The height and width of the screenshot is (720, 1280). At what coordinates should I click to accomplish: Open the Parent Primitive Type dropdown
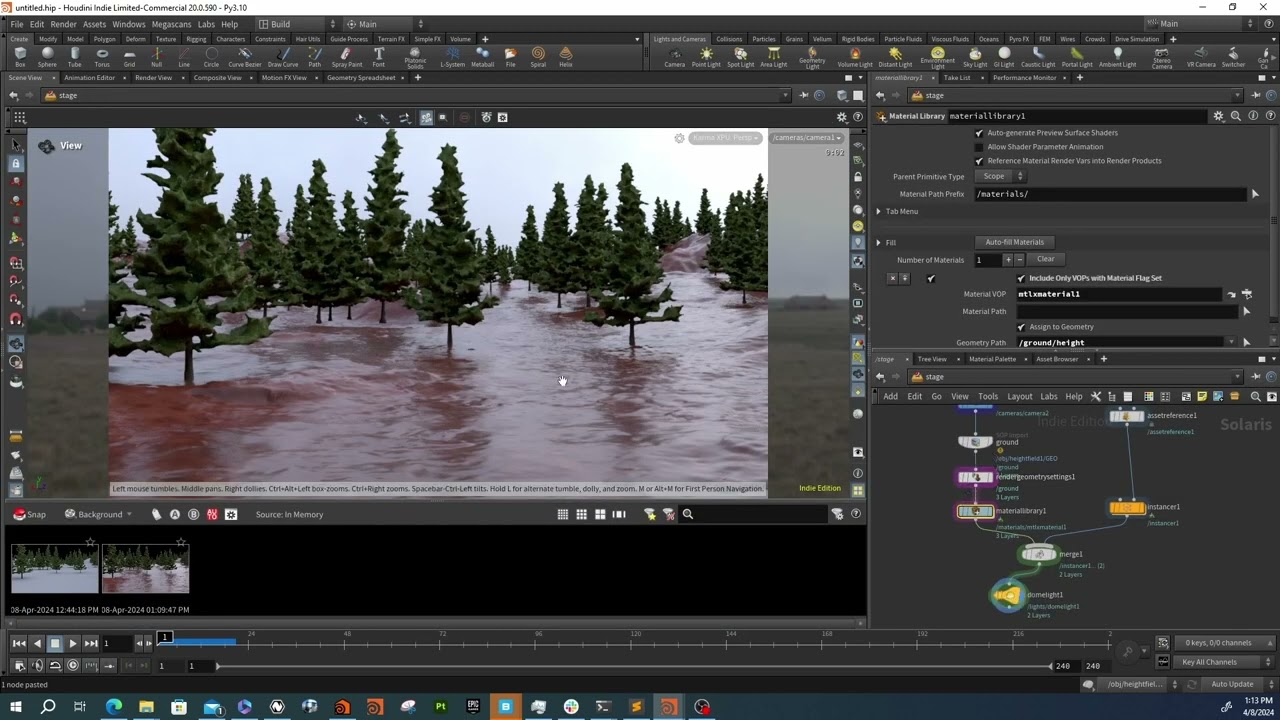[999, 176]
